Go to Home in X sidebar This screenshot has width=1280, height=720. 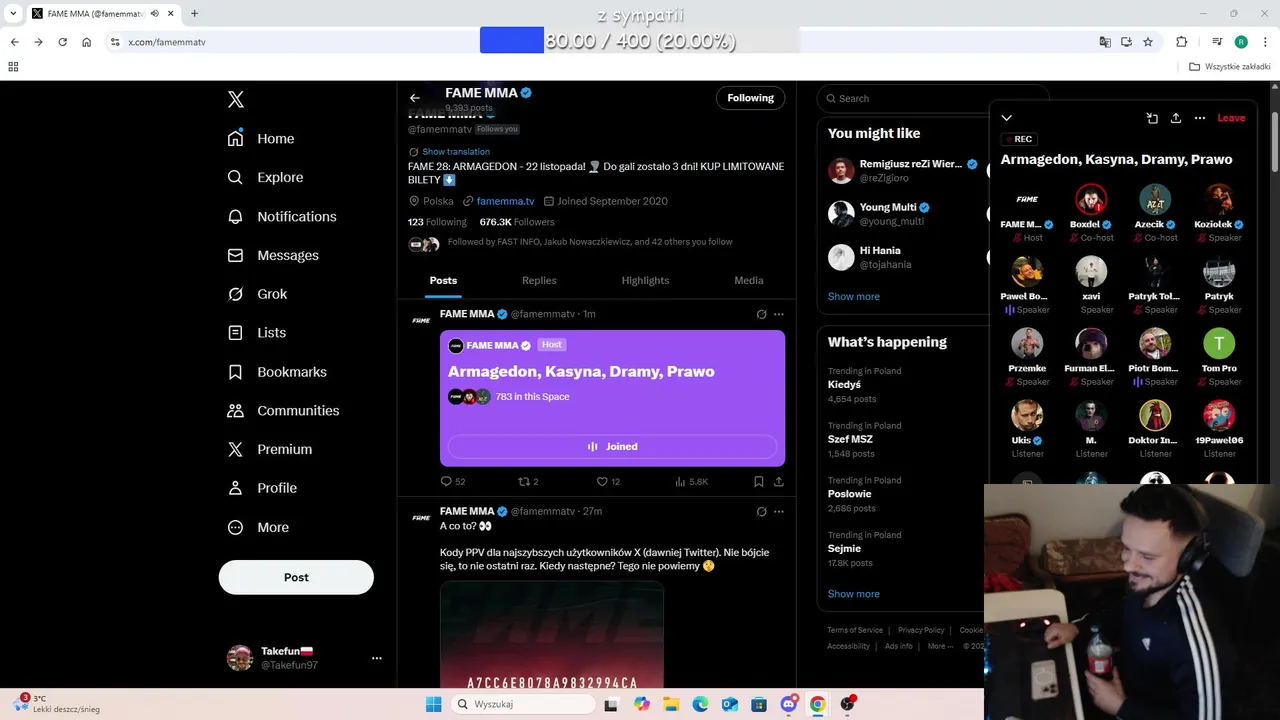(261, 139)
